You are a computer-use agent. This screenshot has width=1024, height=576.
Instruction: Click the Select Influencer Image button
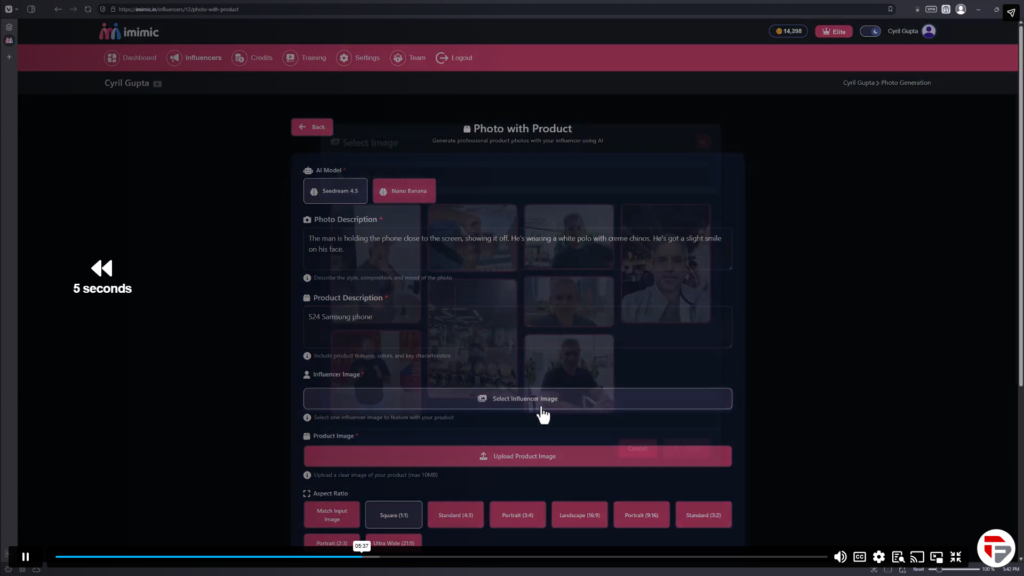[x=517, y=398]
